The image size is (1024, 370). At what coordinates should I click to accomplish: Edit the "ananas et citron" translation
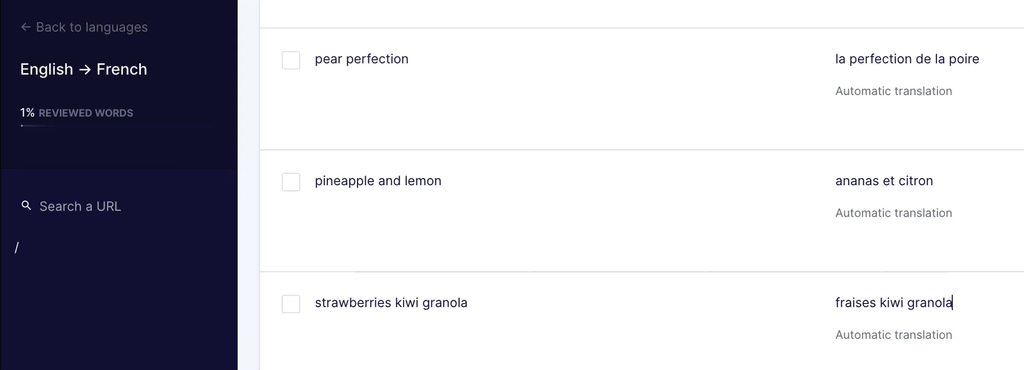pos(884,181)
